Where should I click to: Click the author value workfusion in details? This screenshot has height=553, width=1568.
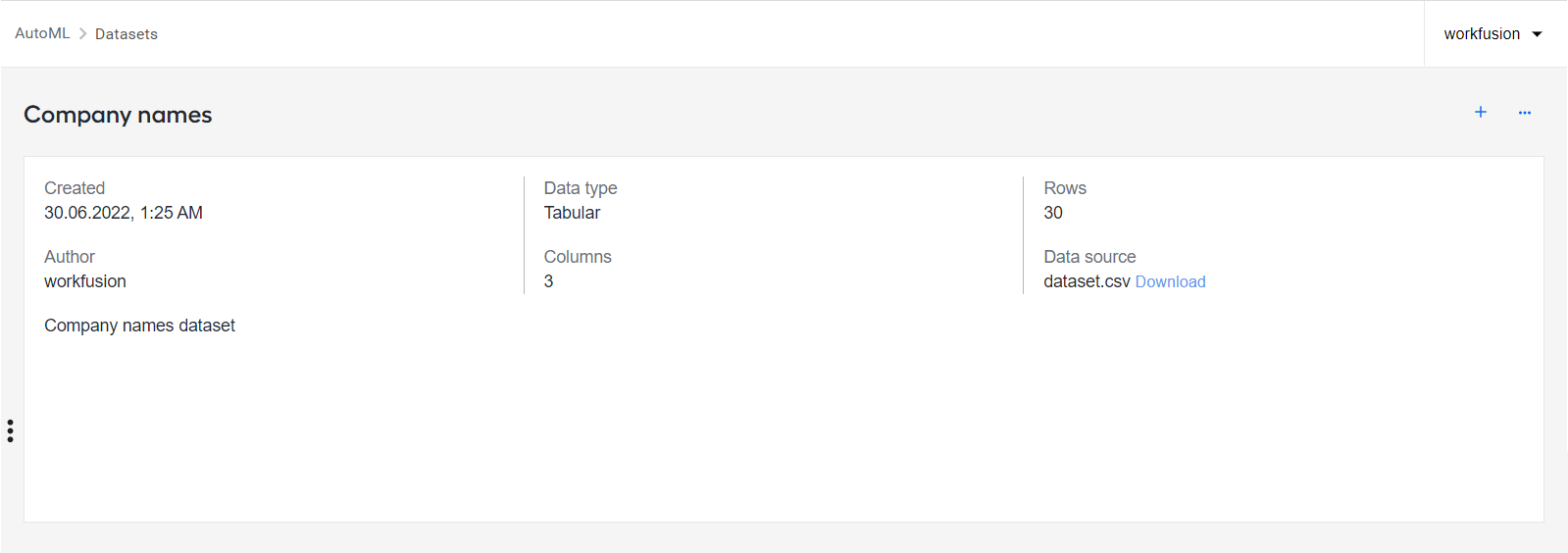pyautogui.click(x=85, y=281)
